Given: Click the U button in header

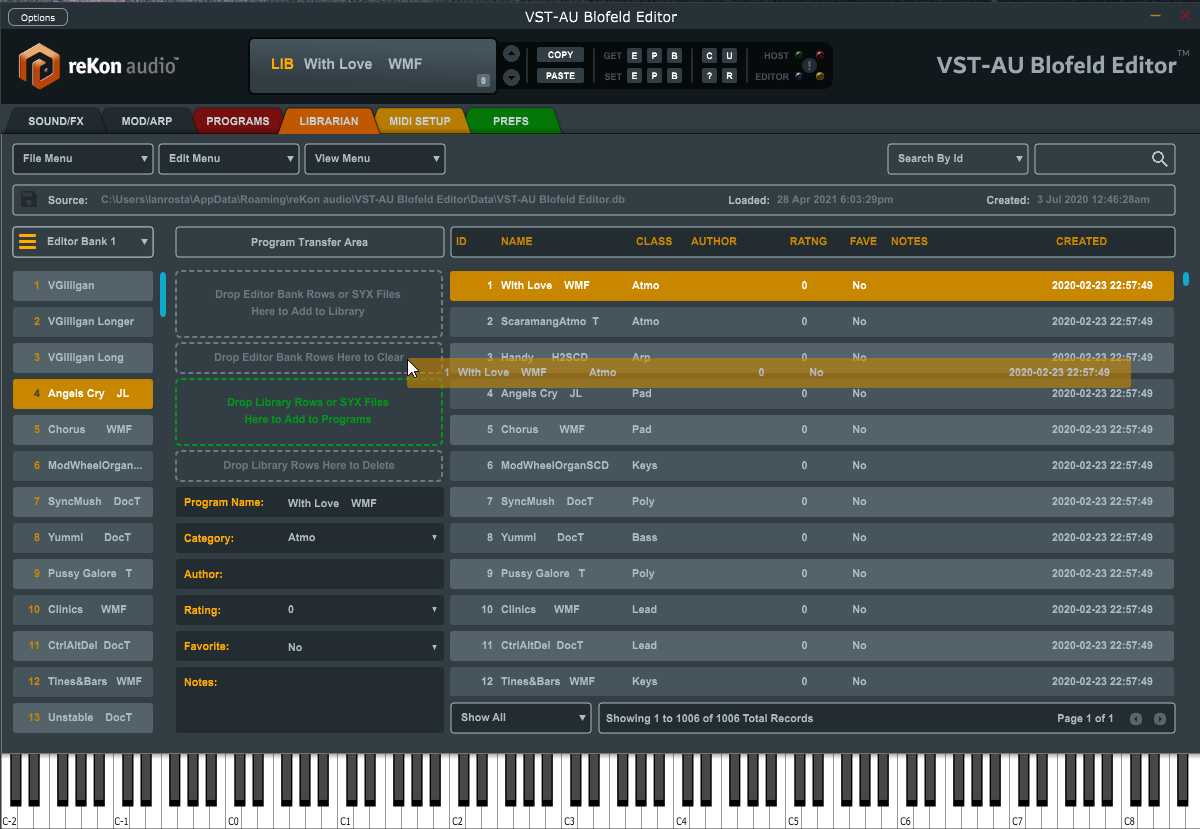Looking at the screenshot, I should click(729, 56).
